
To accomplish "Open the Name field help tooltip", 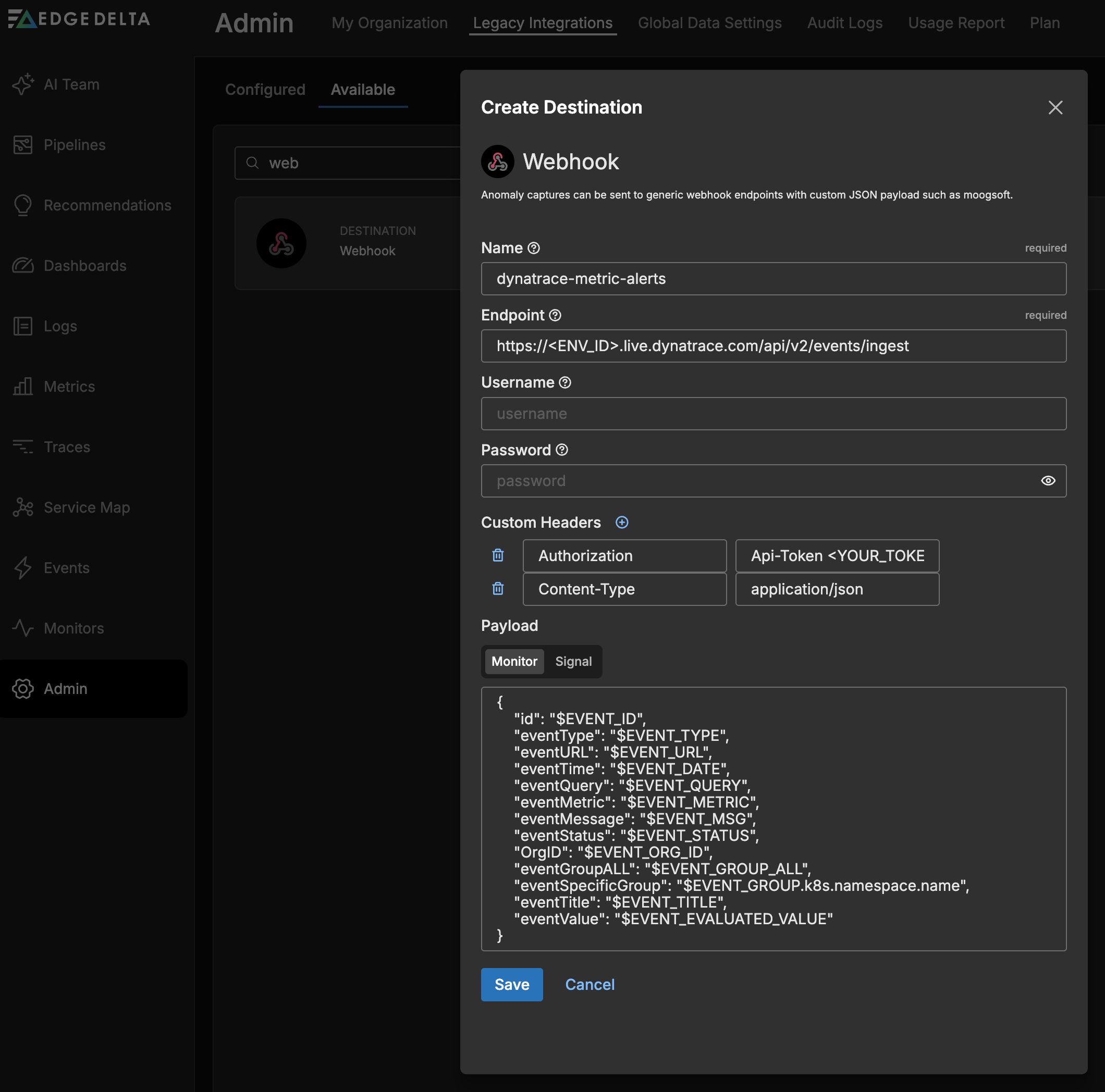I will (534, 247).
